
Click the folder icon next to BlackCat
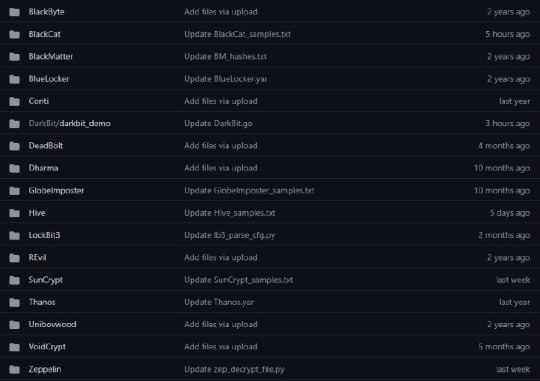[14, 34]
